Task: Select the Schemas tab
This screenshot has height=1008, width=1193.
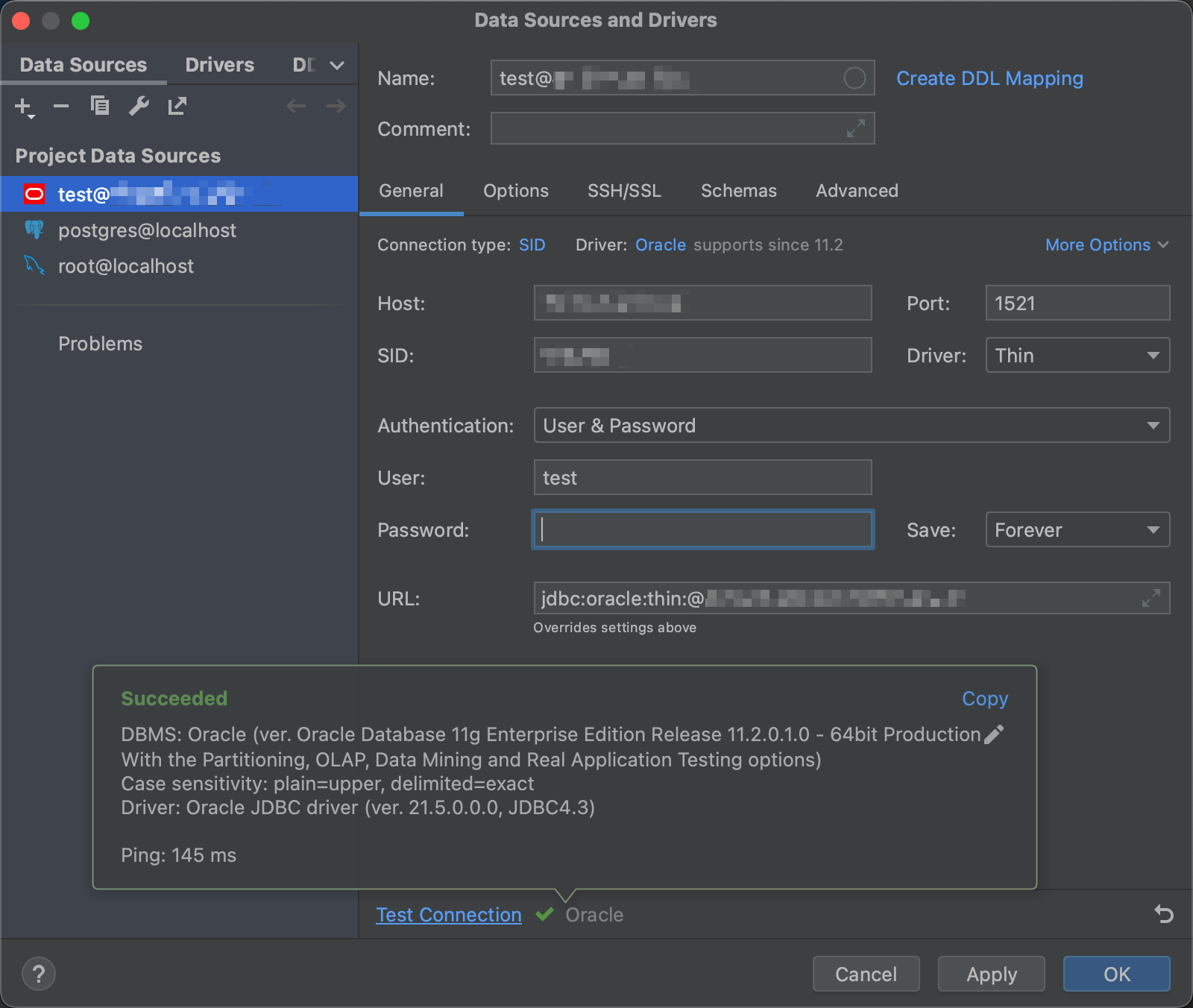Action: coord(738,191)
